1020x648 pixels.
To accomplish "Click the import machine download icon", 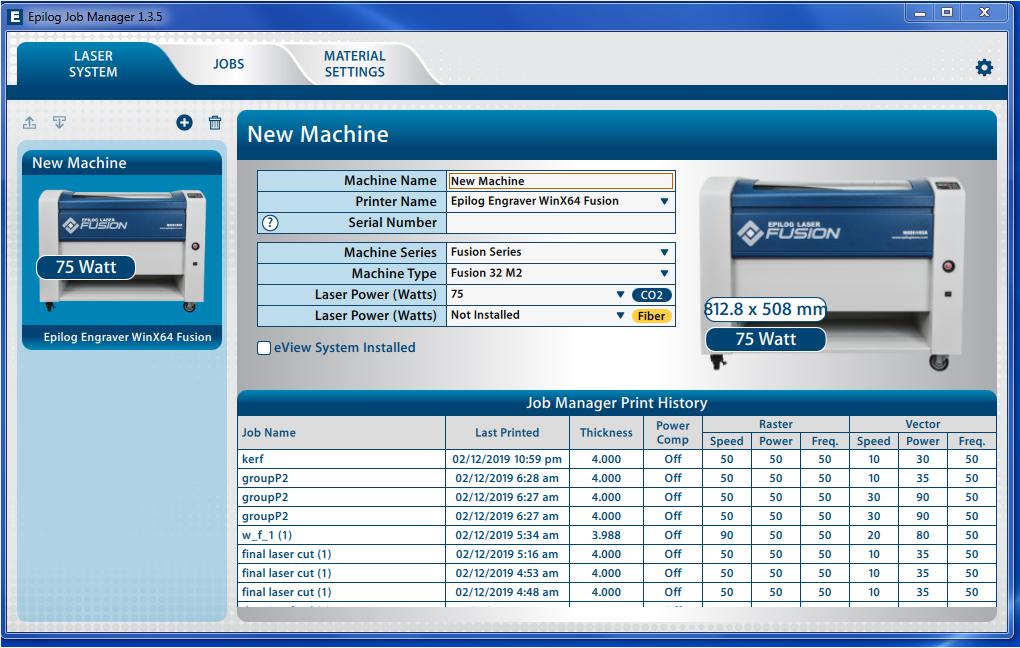I will click(x=59, y=122).
